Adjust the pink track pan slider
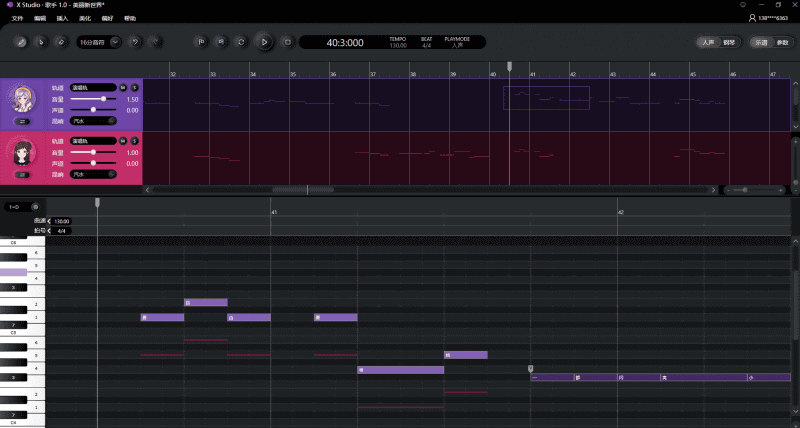The height and width of the screenshot is (428, 800). (93, 163)
